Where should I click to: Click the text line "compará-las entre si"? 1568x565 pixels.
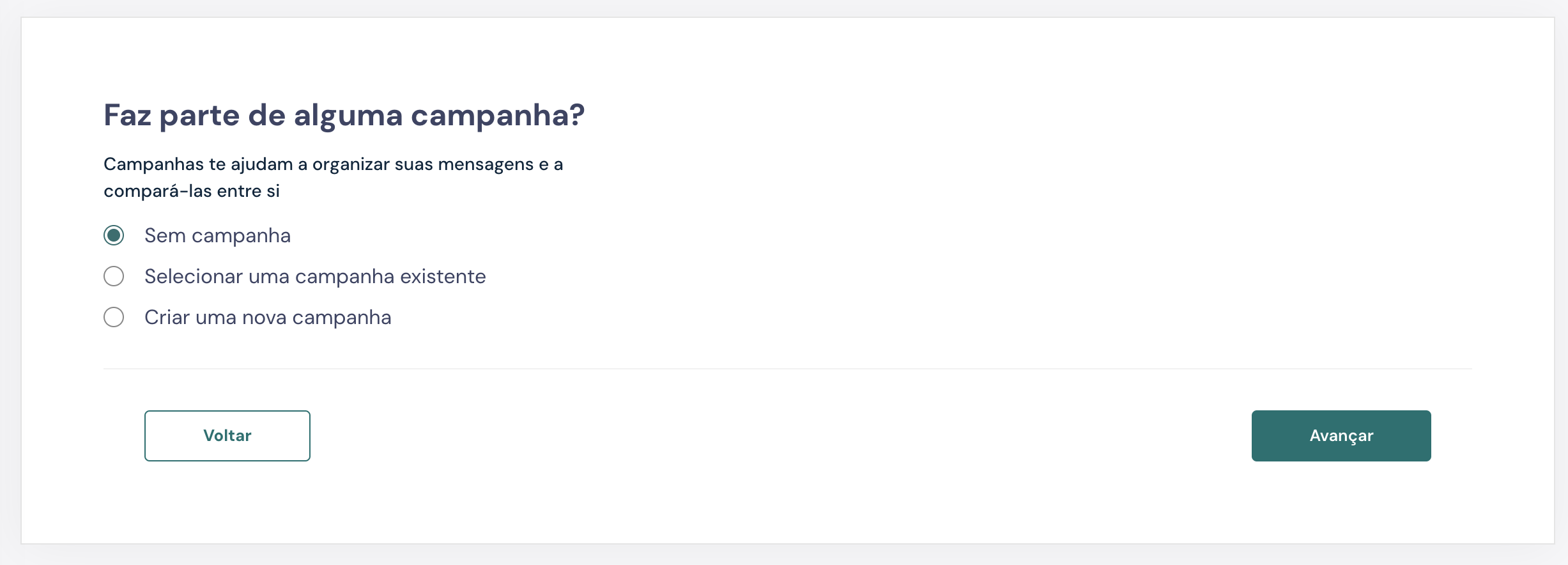pos(192,191)
